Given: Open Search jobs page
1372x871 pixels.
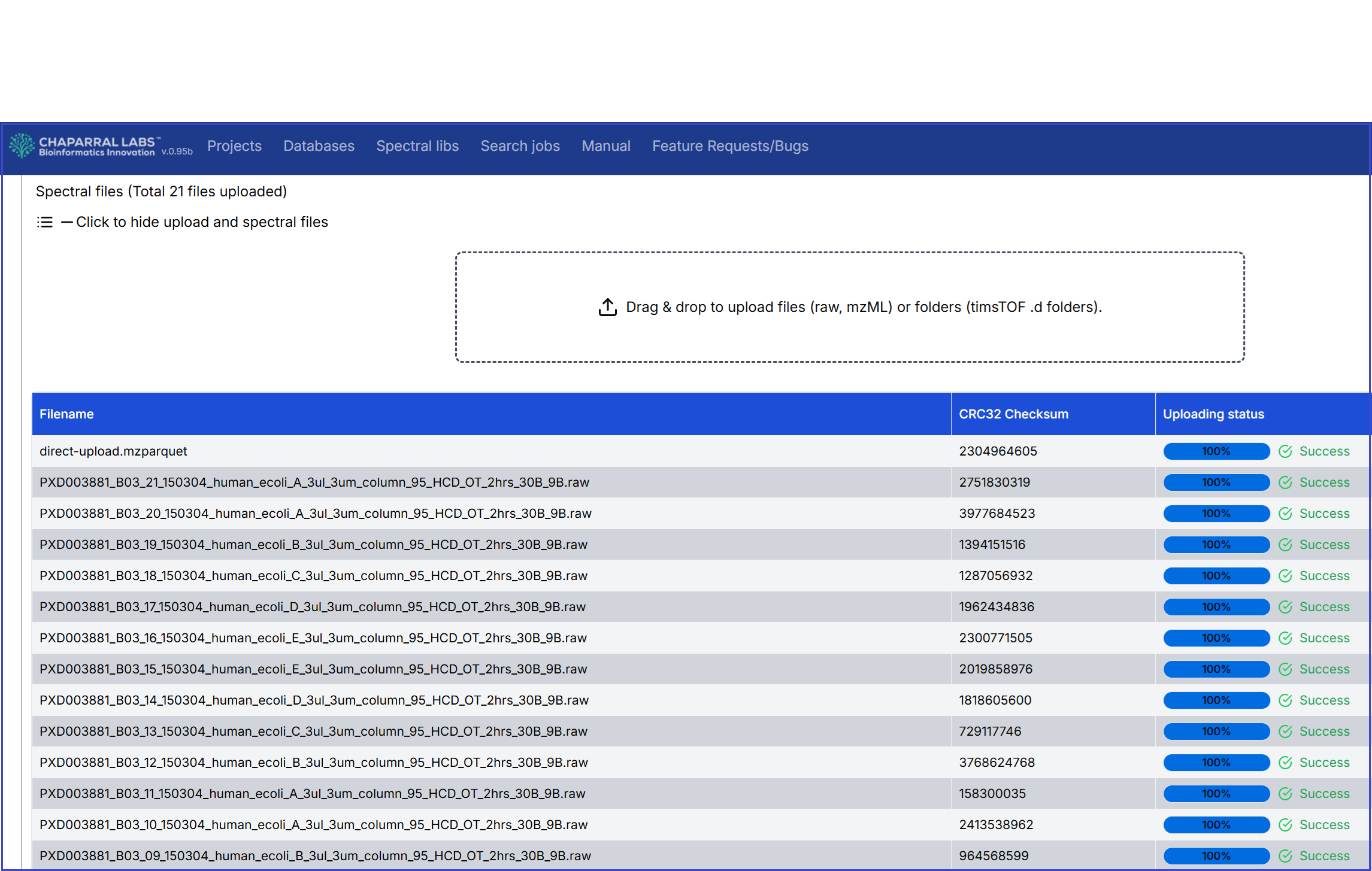Looking at the screenshot, I should pyautogui.click(x=520, y=146).
